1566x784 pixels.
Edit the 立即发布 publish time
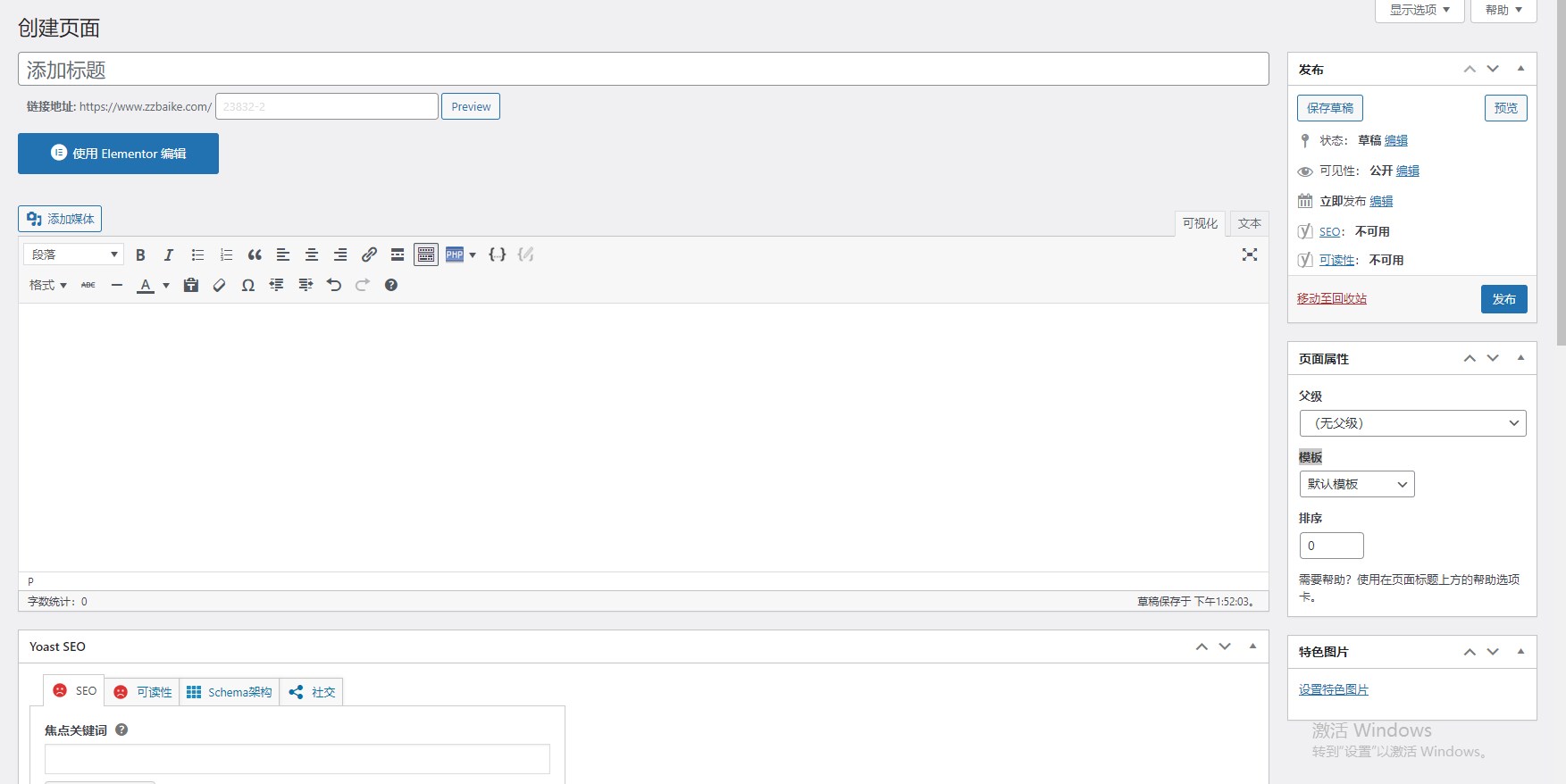tap(1381, 201)
